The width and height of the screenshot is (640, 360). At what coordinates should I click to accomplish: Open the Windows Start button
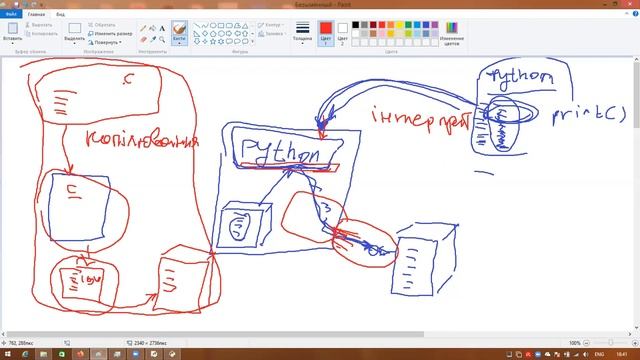[x=7, y=354]
